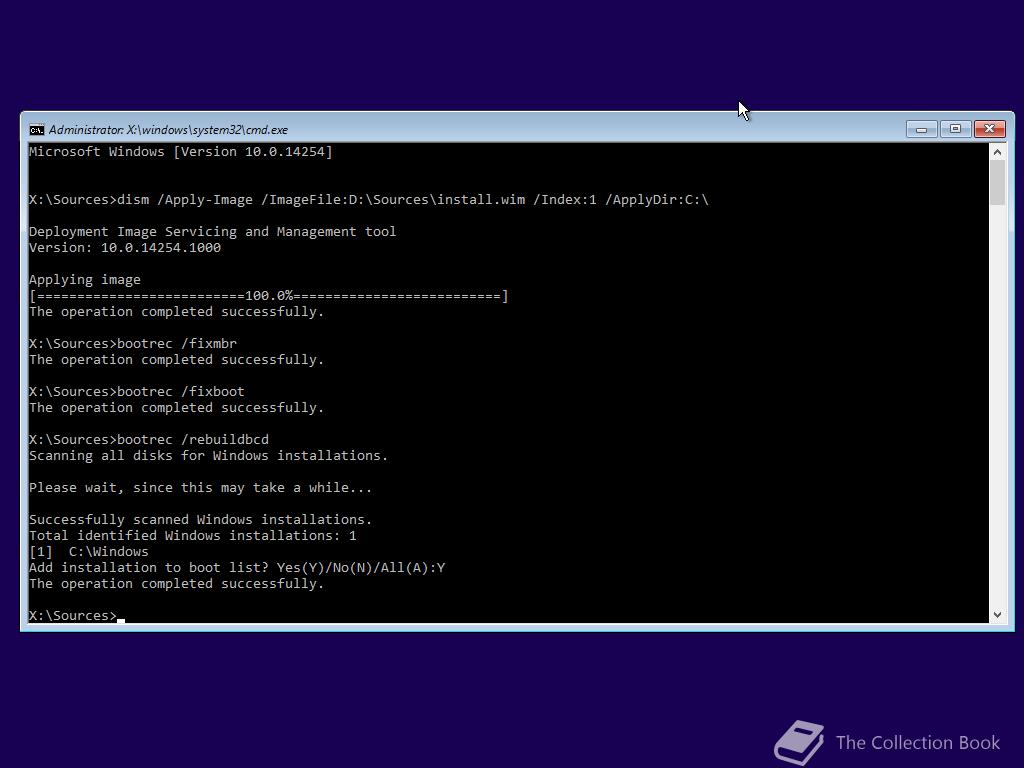Minimize the Administrator cmd.exe window
Screen dimensions: 1024x768
click(921, 129)
